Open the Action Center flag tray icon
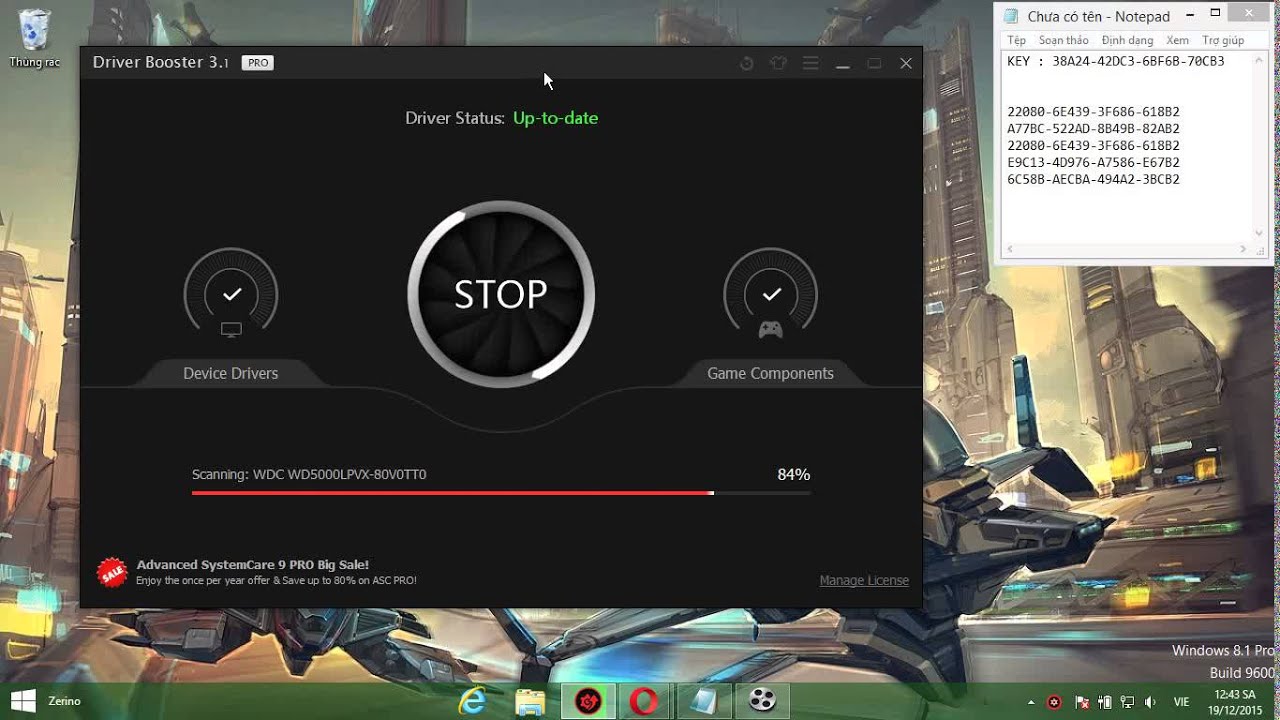1280x720 pixels. tap(1081, 702)
